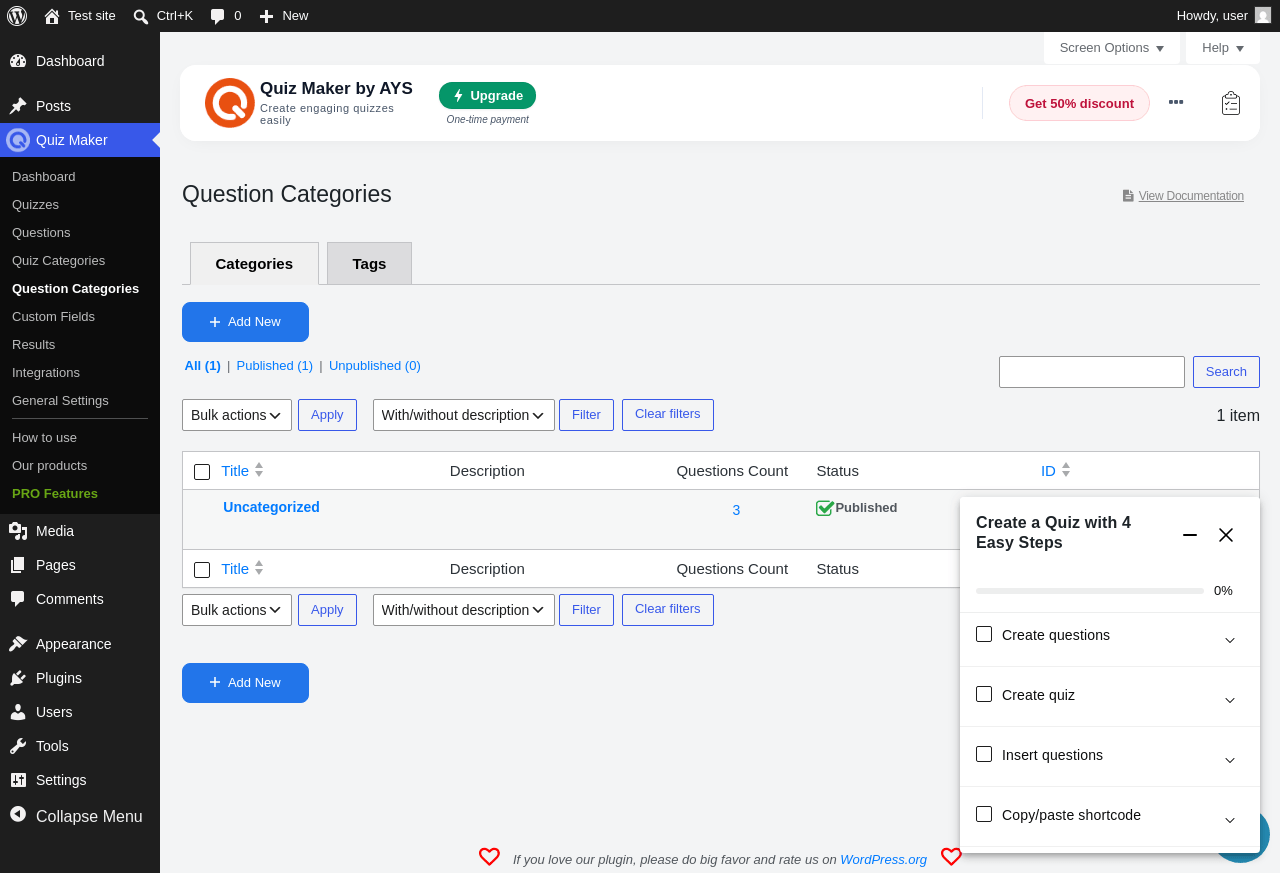Click the clipboard checklist icon
1280x873 pixels.
[x=1231, y=103]
